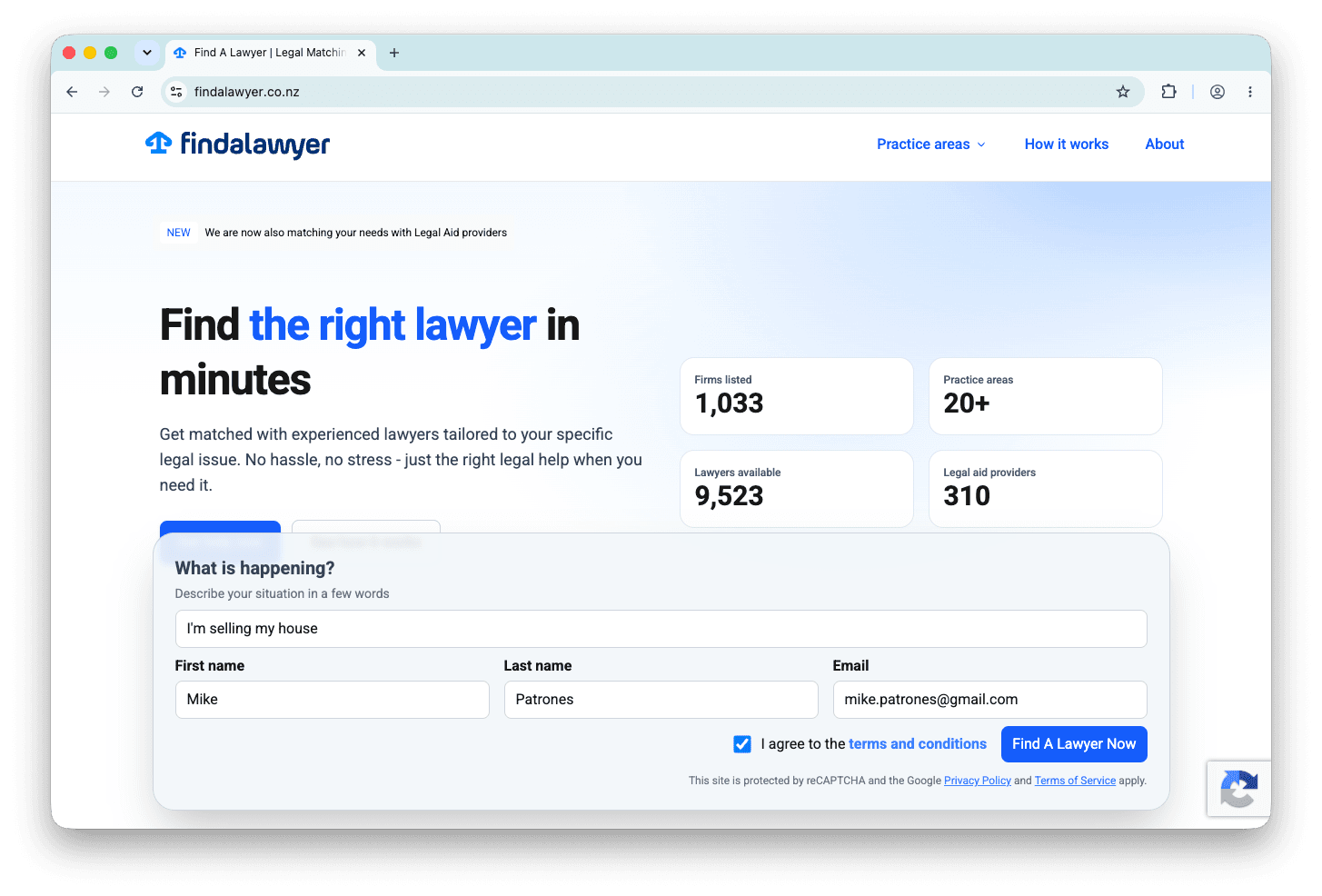Viewport: 1322px width, 896px height.
Task: Click the Last name field
Action: click(661, 700)
